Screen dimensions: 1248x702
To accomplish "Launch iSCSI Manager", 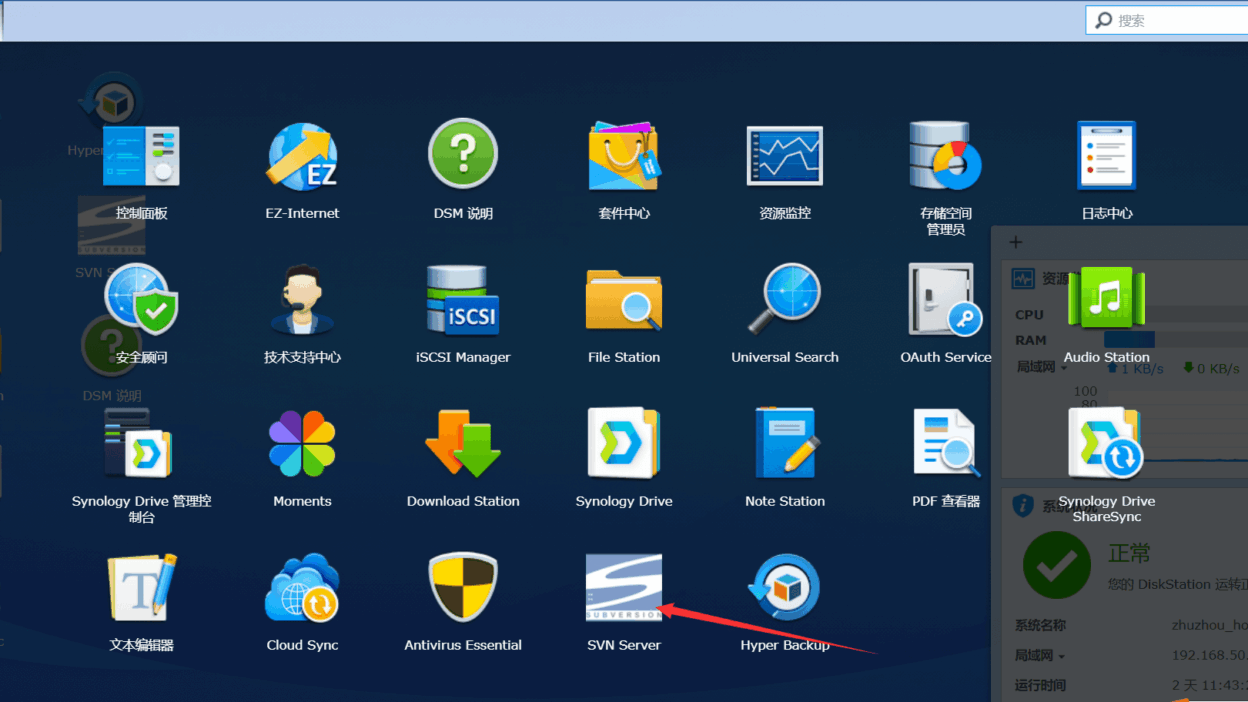I will click(x=463, y=301).
